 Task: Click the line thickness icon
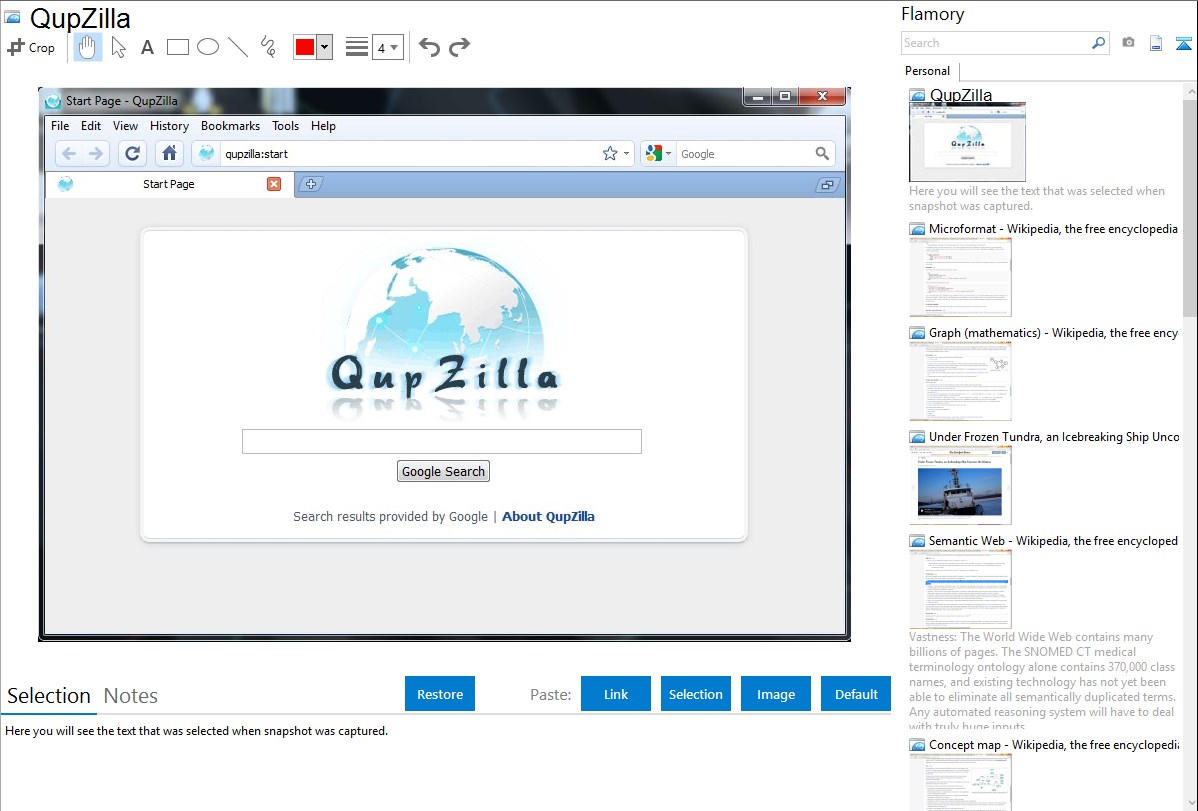click(x=357, y=47)
